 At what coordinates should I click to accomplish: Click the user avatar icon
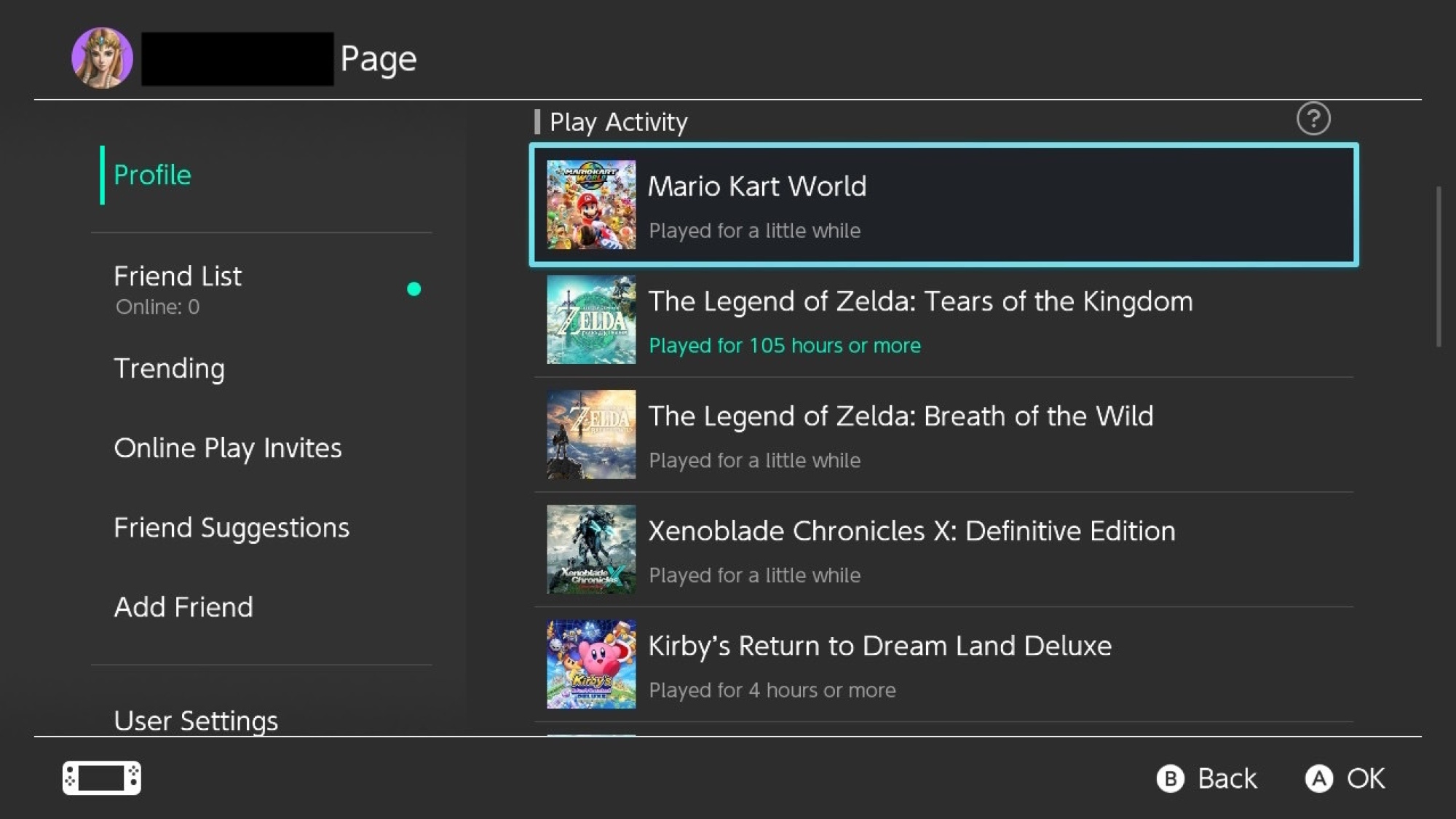coord(102,58)
